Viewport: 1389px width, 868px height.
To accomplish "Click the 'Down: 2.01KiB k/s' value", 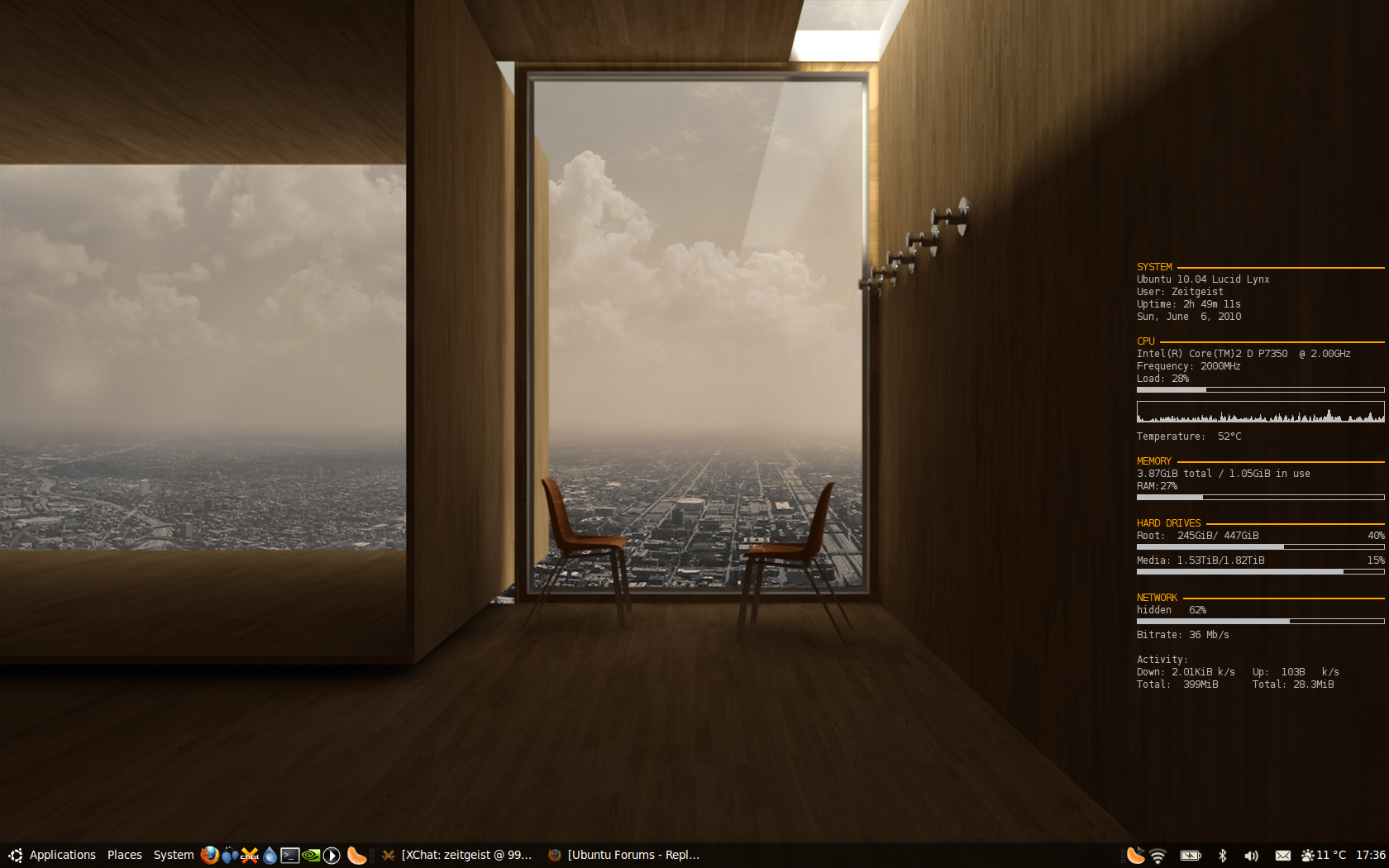I will click(1186, 672).
